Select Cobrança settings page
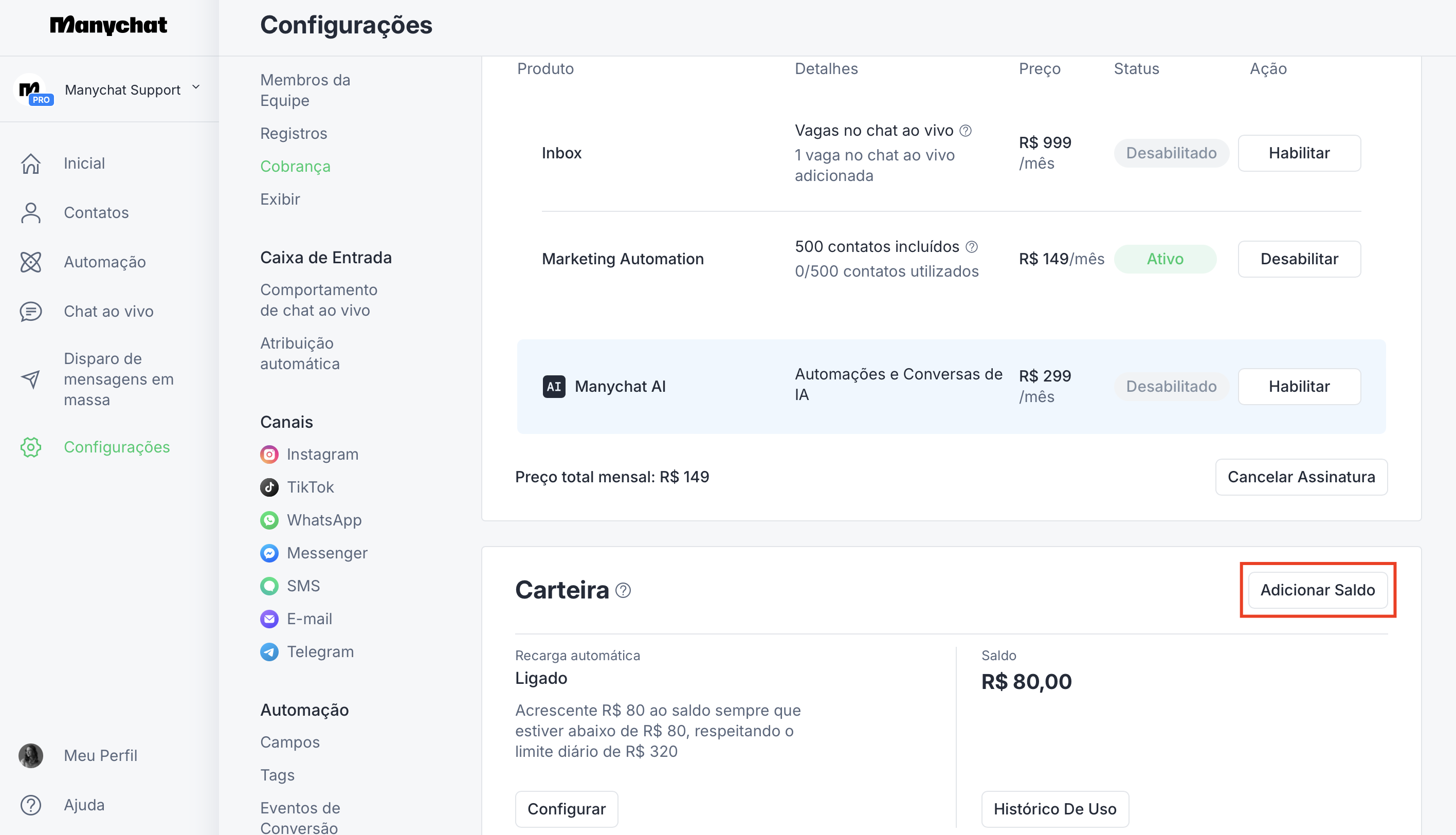This screenshot has height=835, width=1456. click(295, 166)
